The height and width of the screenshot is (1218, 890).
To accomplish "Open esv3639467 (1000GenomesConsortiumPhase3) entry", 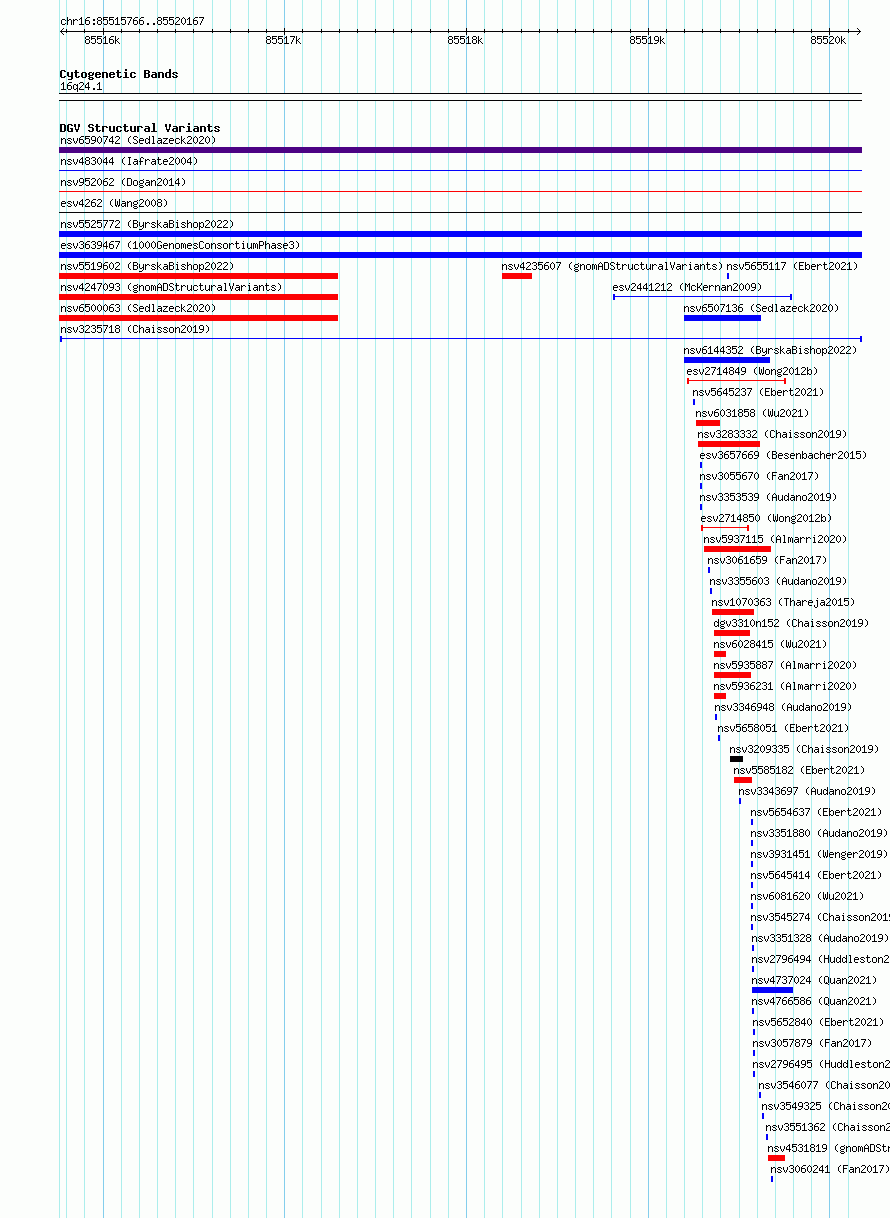I will tap(180, 245).
